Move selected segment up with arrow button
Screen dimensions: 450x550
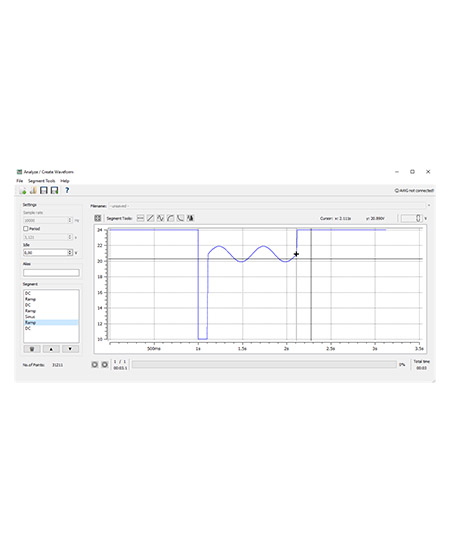(x=51, y=349)
